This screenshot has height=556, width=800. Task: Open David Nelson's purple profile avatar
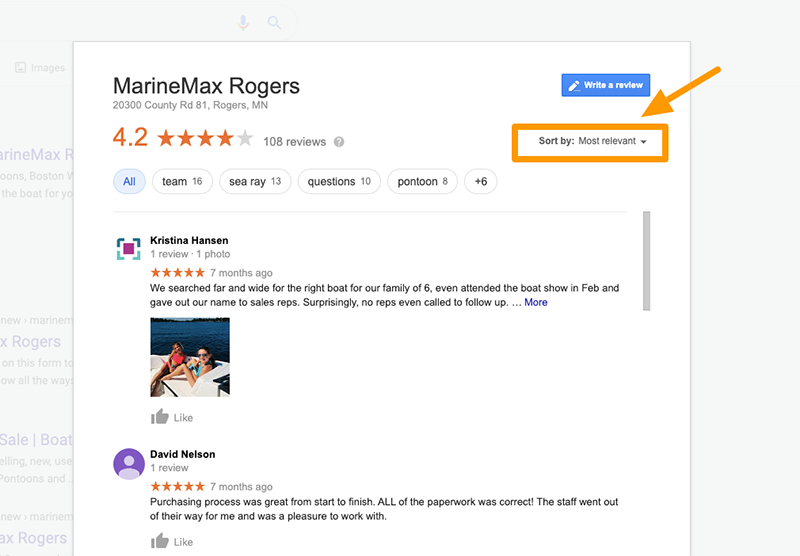pyautogui.click(x=129, y=464)
